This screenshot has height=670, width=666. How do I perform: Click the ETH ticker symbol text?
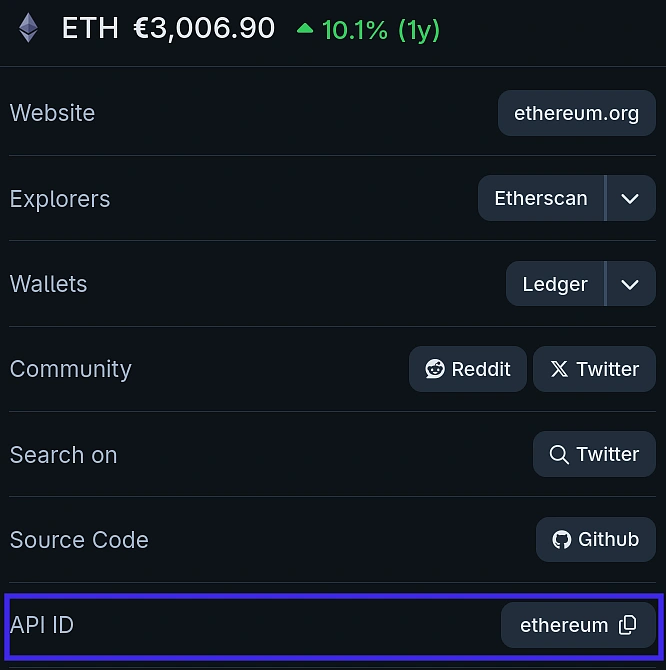[x=90, y=28]
